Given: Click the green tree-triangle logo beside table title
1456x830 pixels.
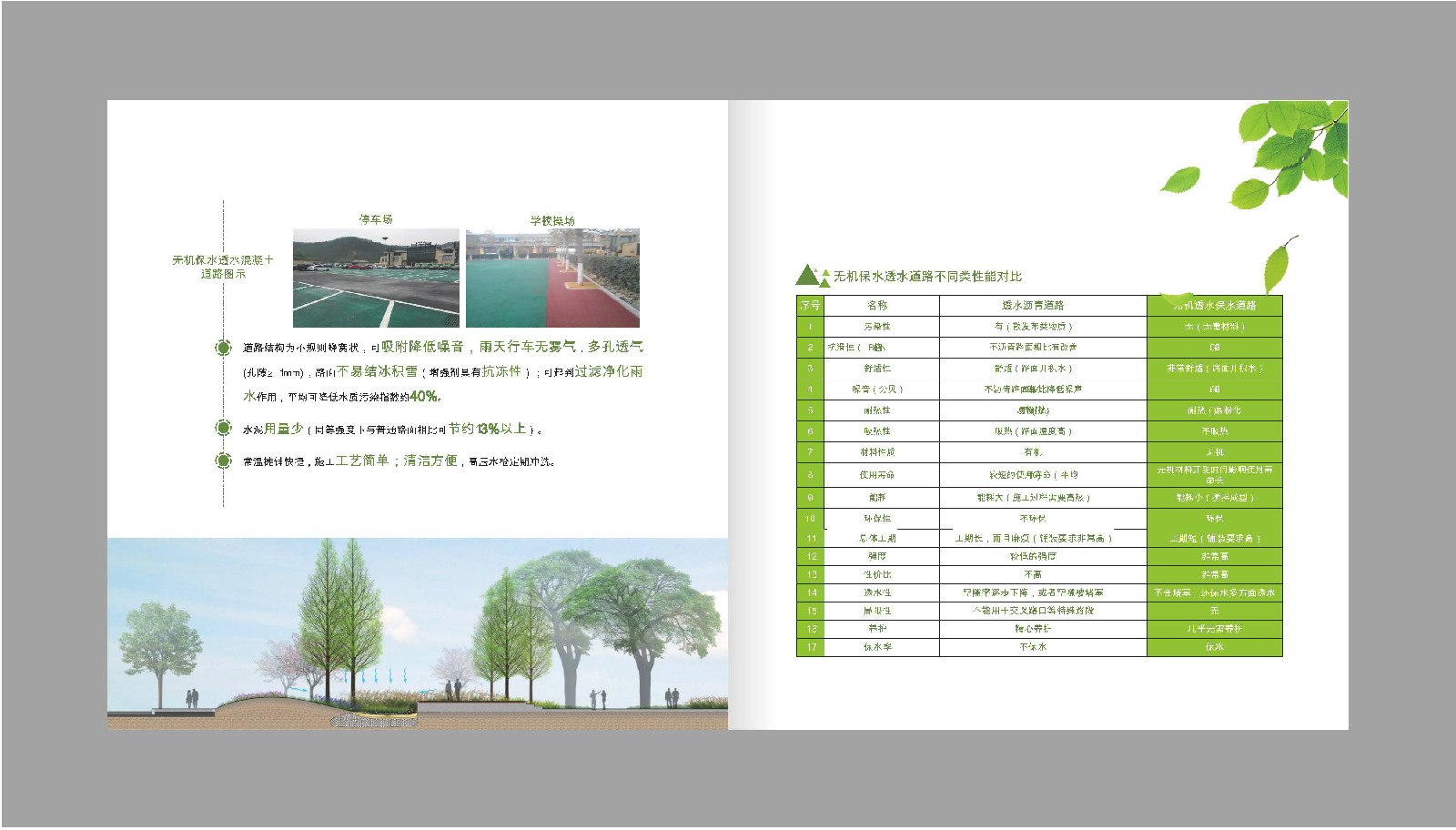Looking at the screenshot, I should pos(813,275).
